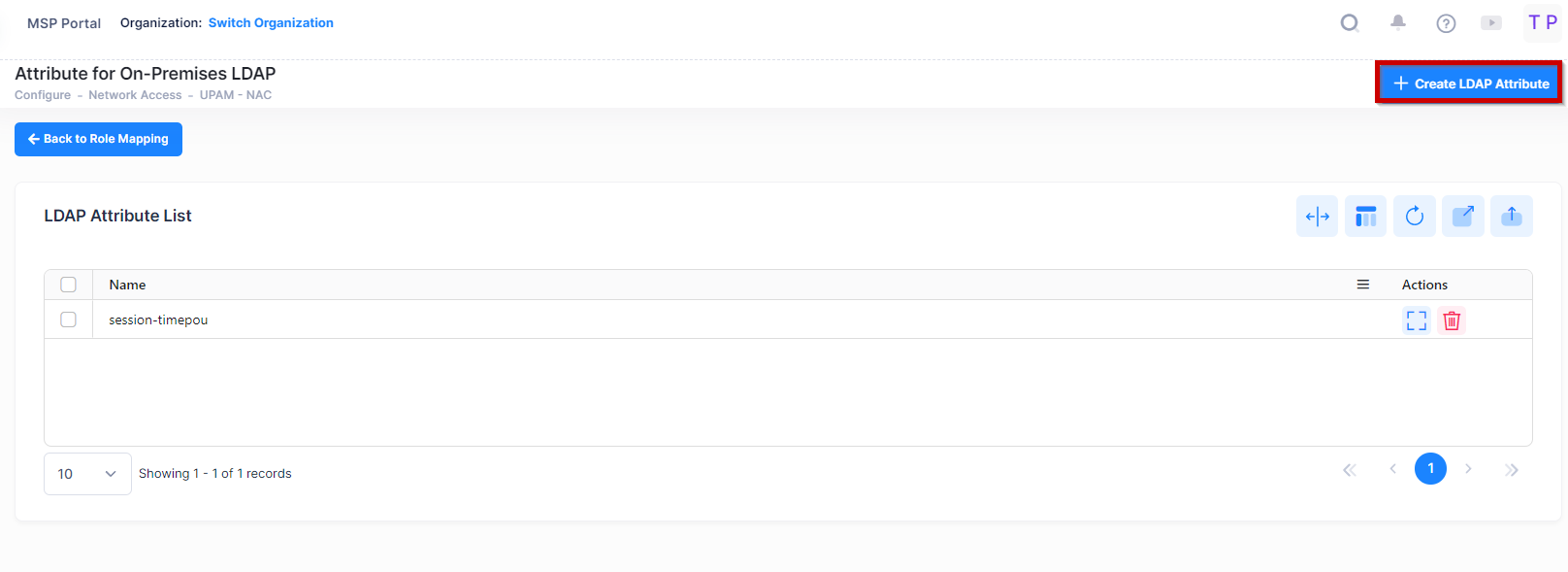Viewport: 1568px width, 572px height.
Task: View details of the session-timepou attribute
Action: point(1416,320)
